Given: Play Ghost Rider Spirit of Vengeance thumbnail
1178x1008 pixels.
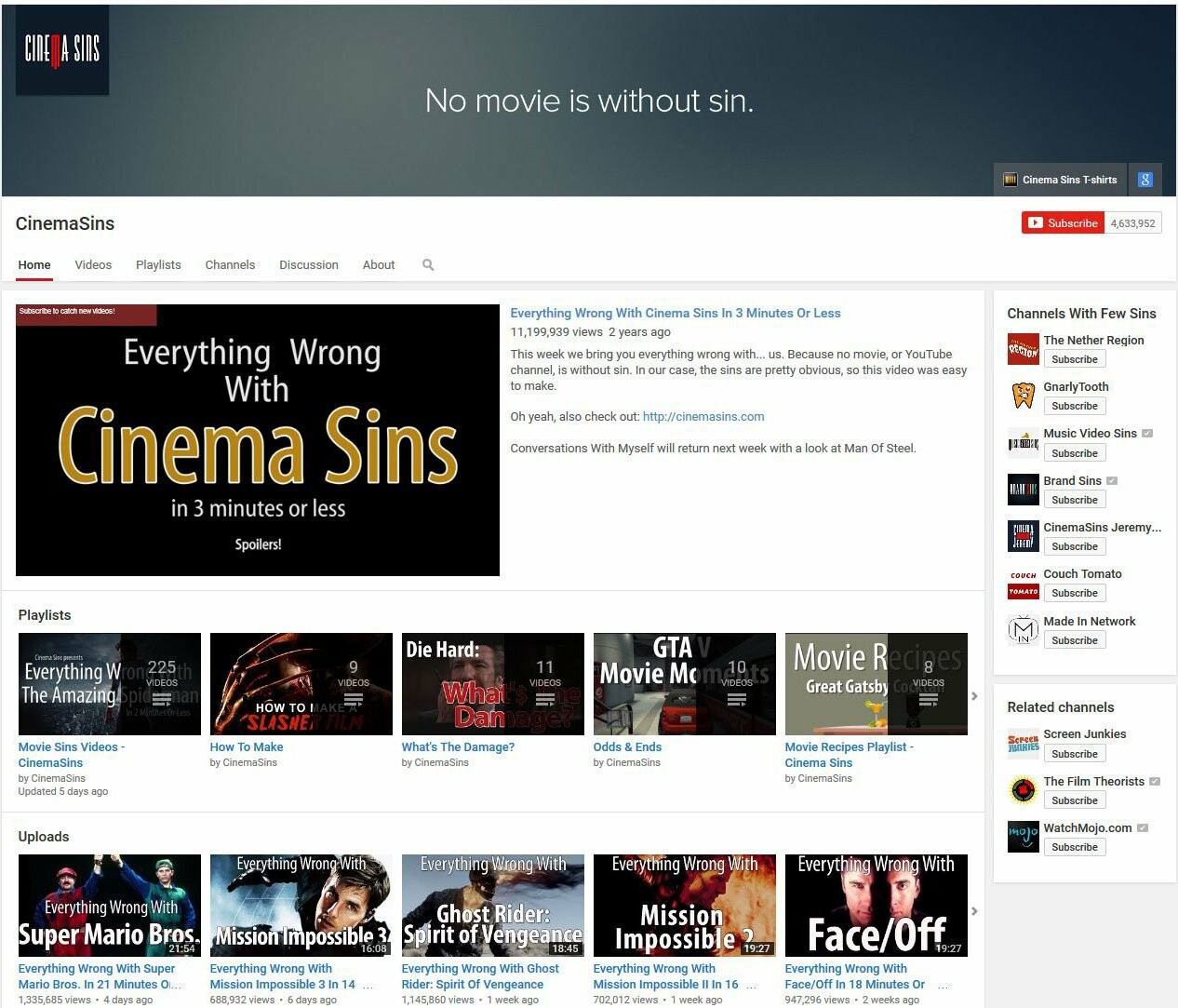Looking at the screenshot, I should 493,906.
